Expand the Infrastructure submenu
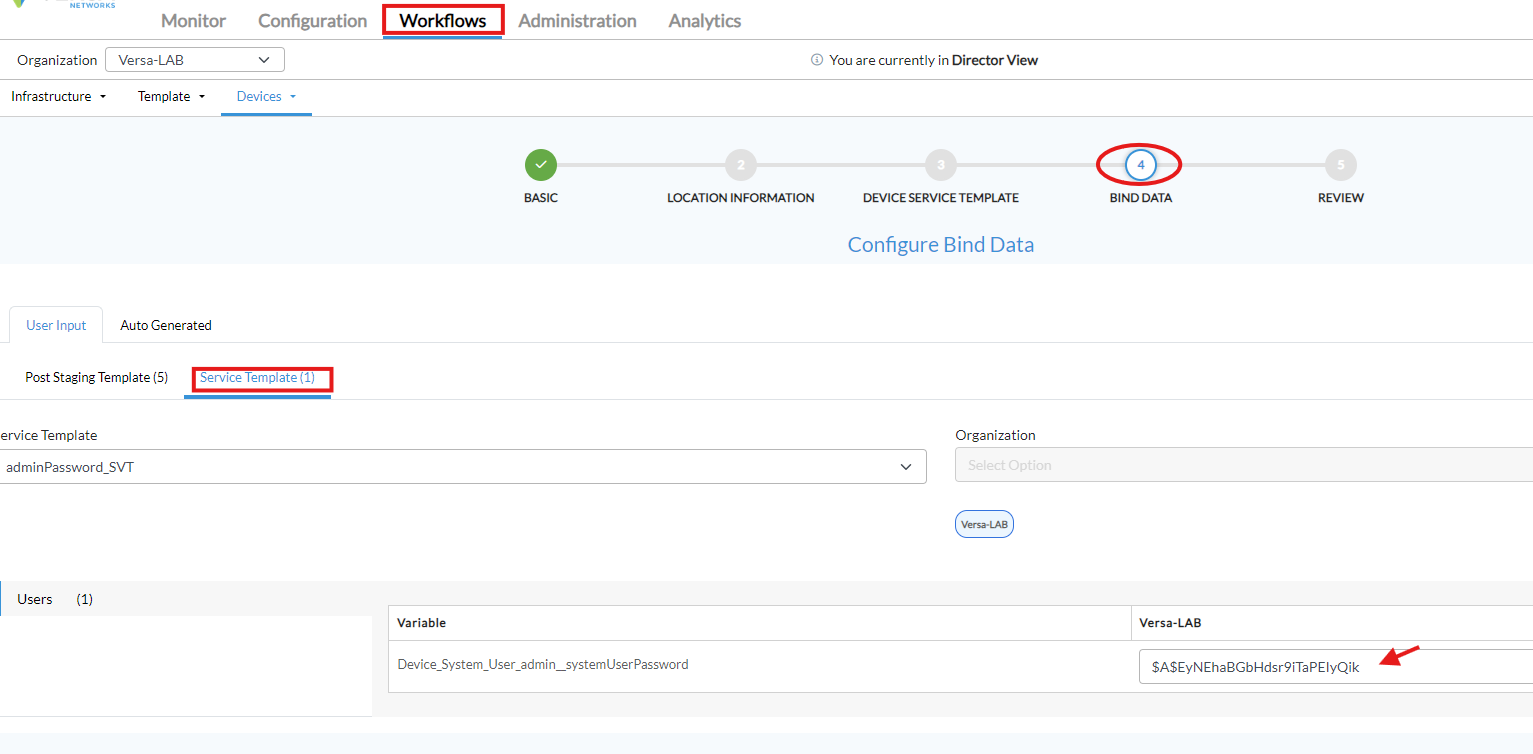1533x754 pixels. (x=59, y=97)
